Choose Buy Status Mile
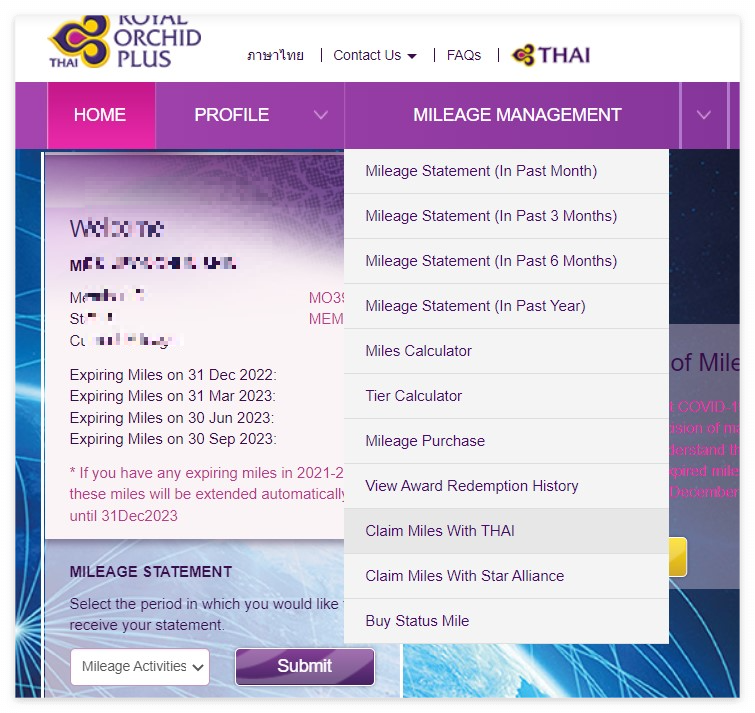This screenshot has width=755, height=713. [507, 621]
